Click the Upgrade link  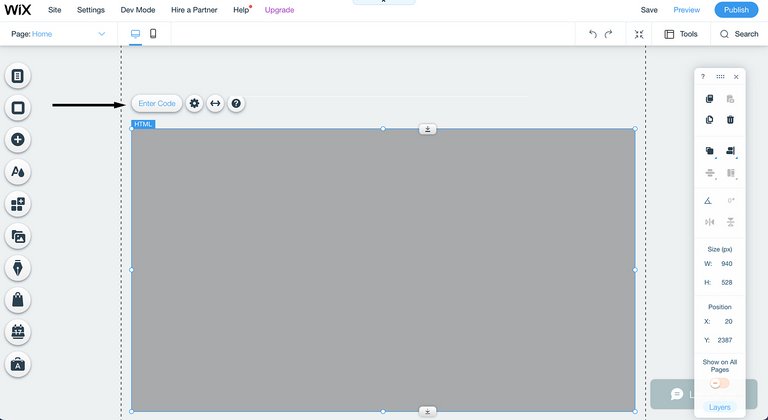(x=279, y=10)
